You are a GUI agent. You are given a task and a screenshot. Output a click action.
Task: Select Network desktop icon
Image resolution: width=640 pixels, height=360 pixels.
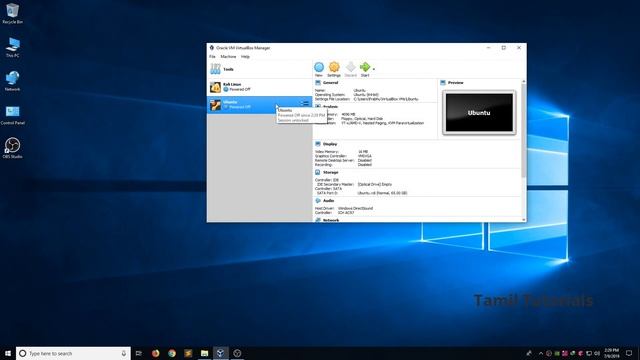pos(12,81)
